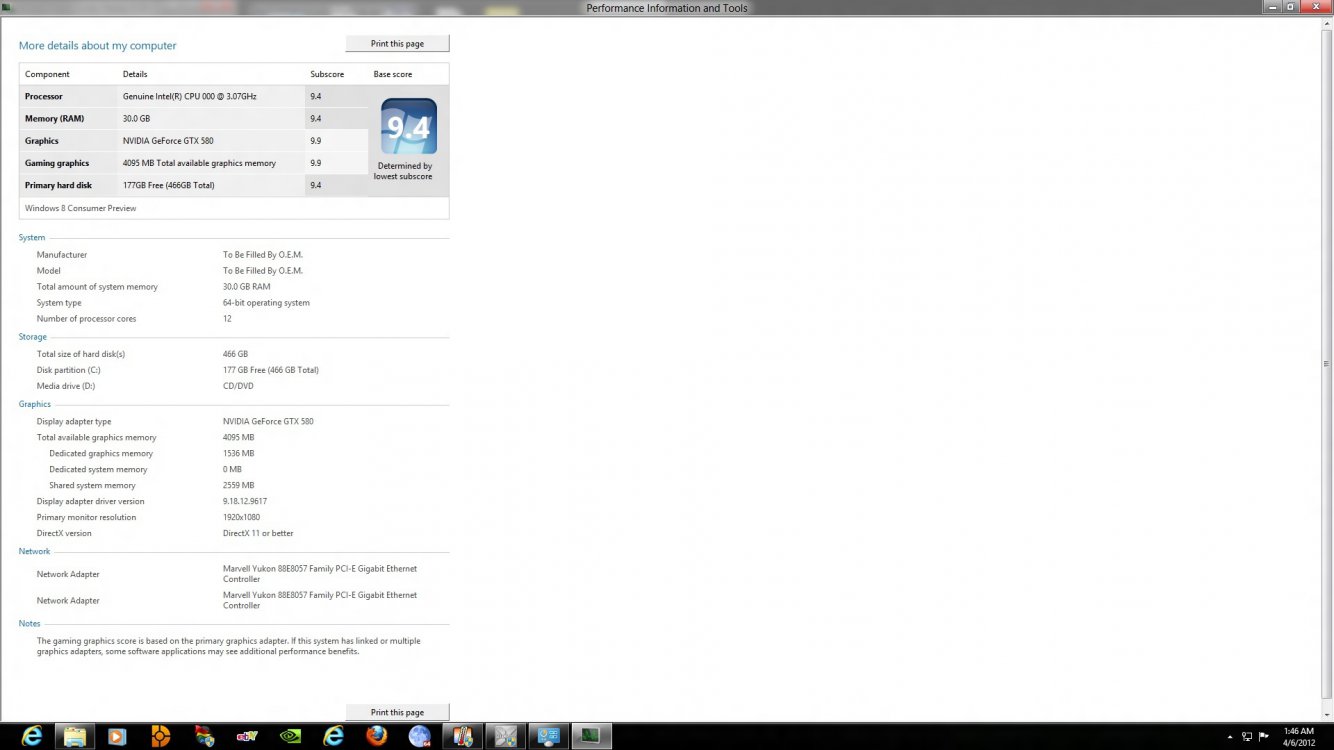
Task: Click the 9.9 subscore in Gaming graphics row
Action: click(x=316, y=163)
